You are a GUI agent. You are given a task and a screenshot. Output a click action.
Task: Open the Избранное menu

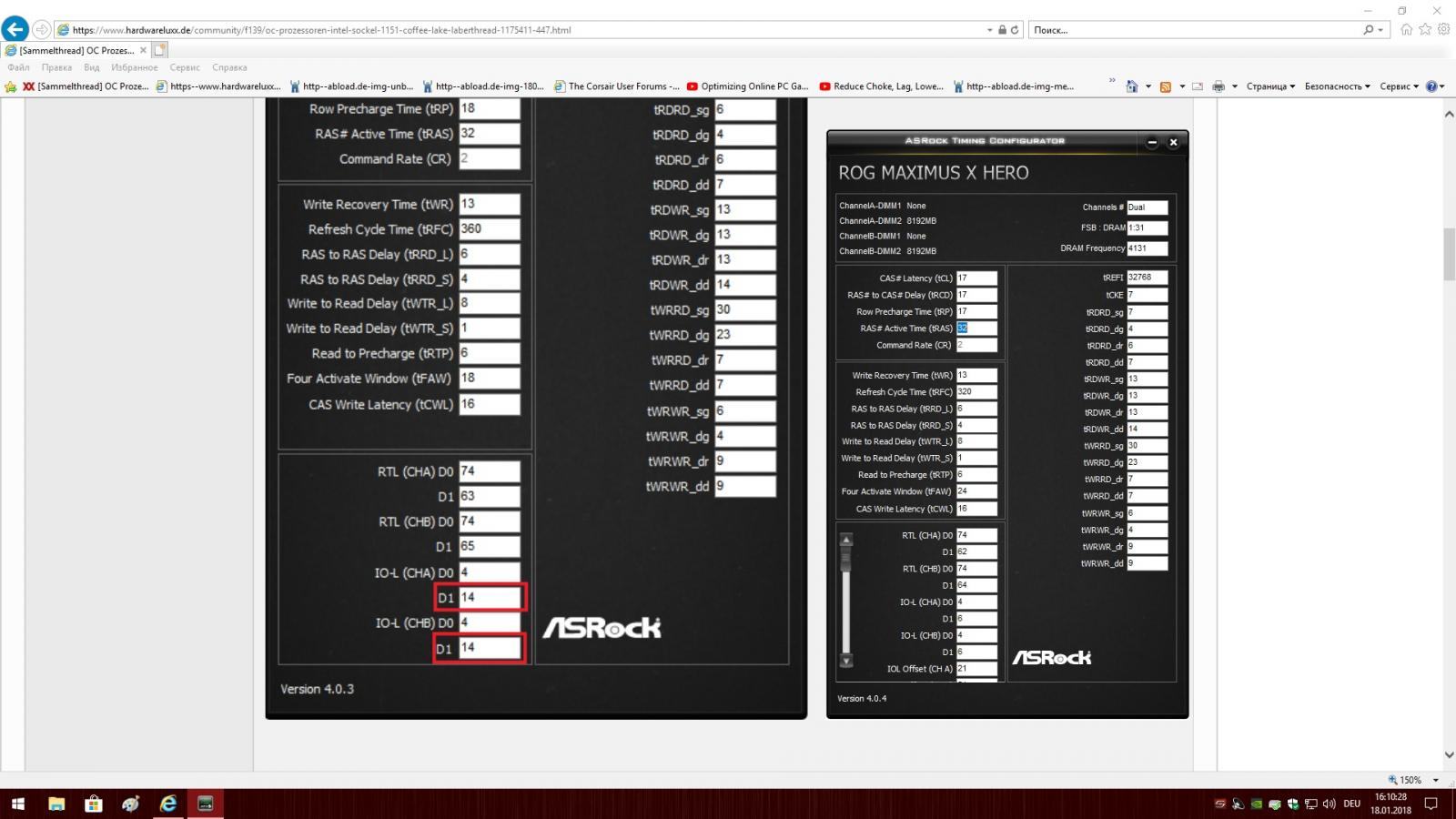(x=135, y=67)
